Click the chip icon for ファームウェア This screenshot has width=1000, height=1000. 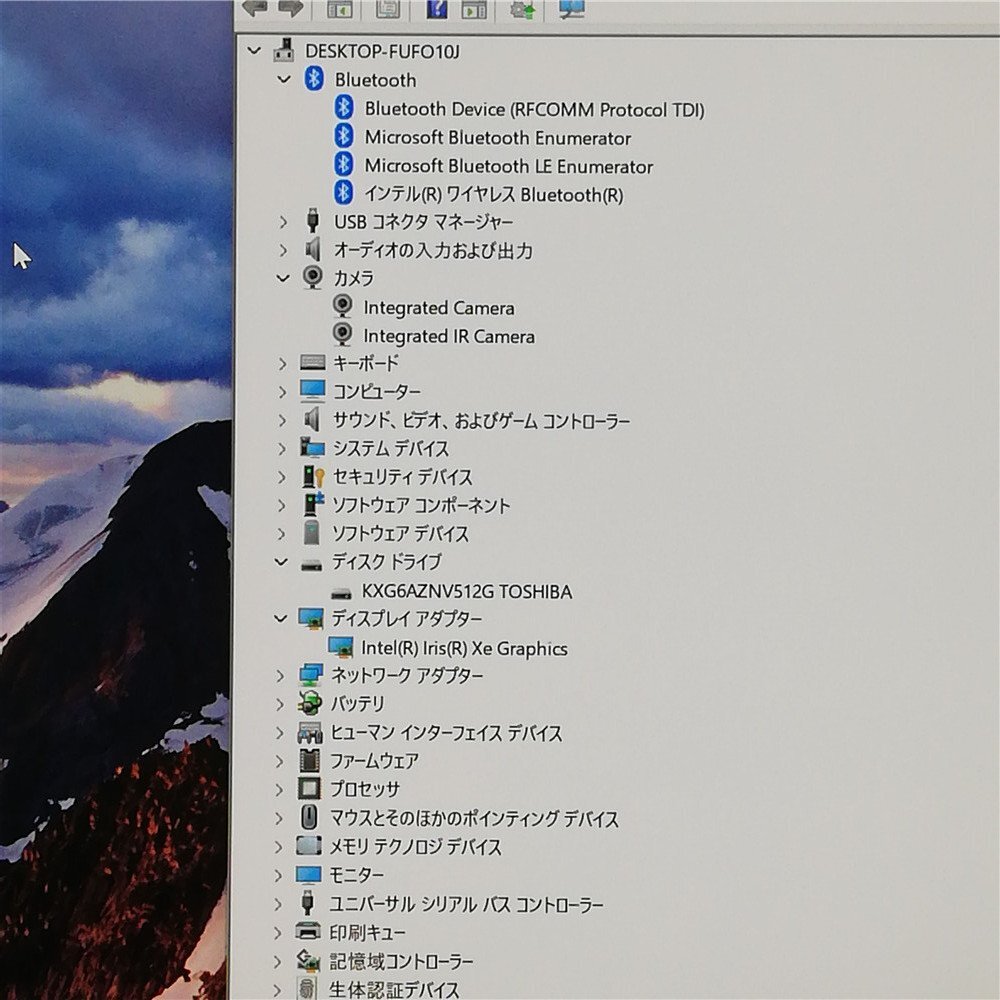309,760
